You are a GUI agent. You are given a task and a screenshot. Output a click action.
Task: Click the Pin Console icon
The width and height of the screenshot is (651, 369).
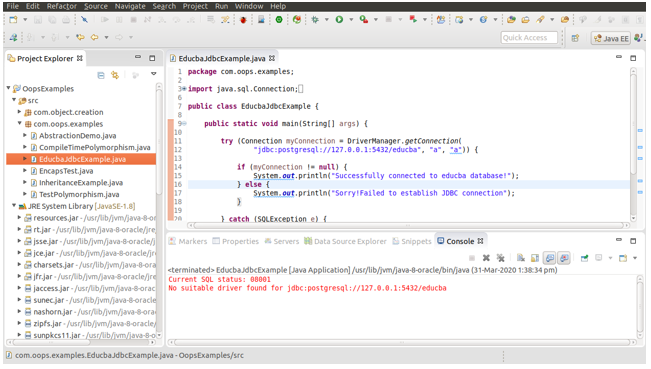pos(585,258)
